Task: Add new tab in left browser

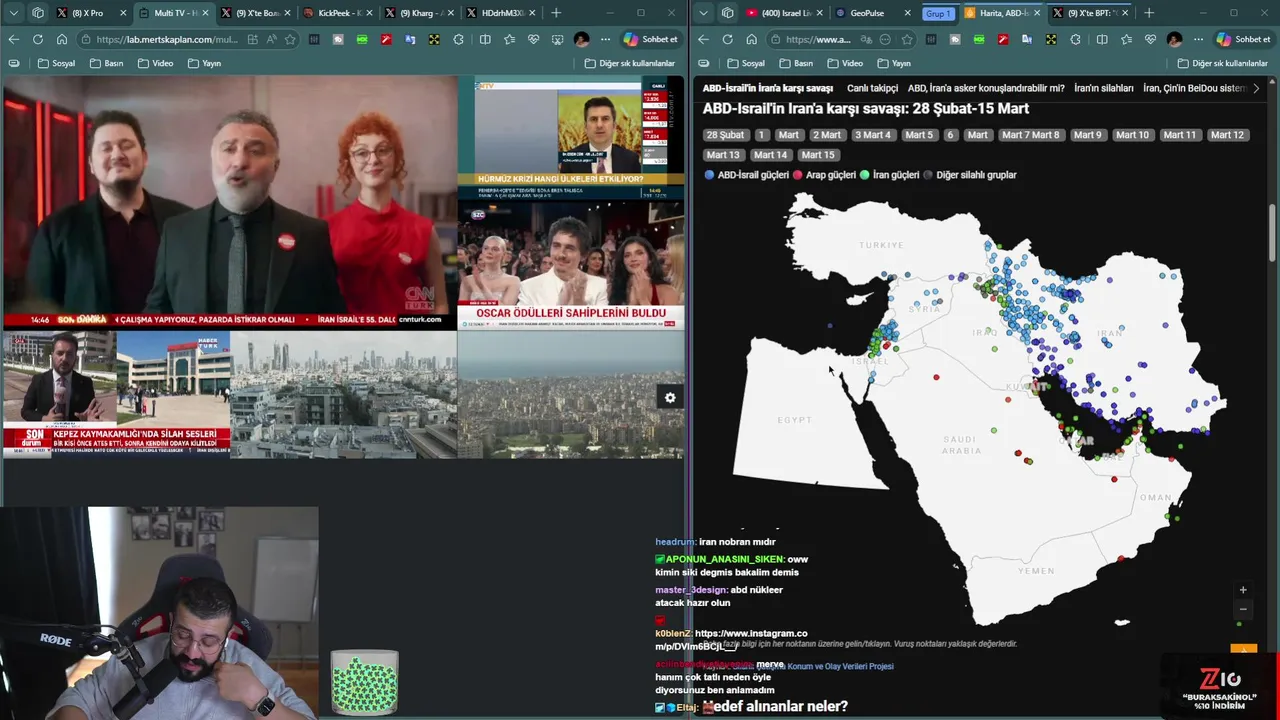Action: (x=556, y=13)
